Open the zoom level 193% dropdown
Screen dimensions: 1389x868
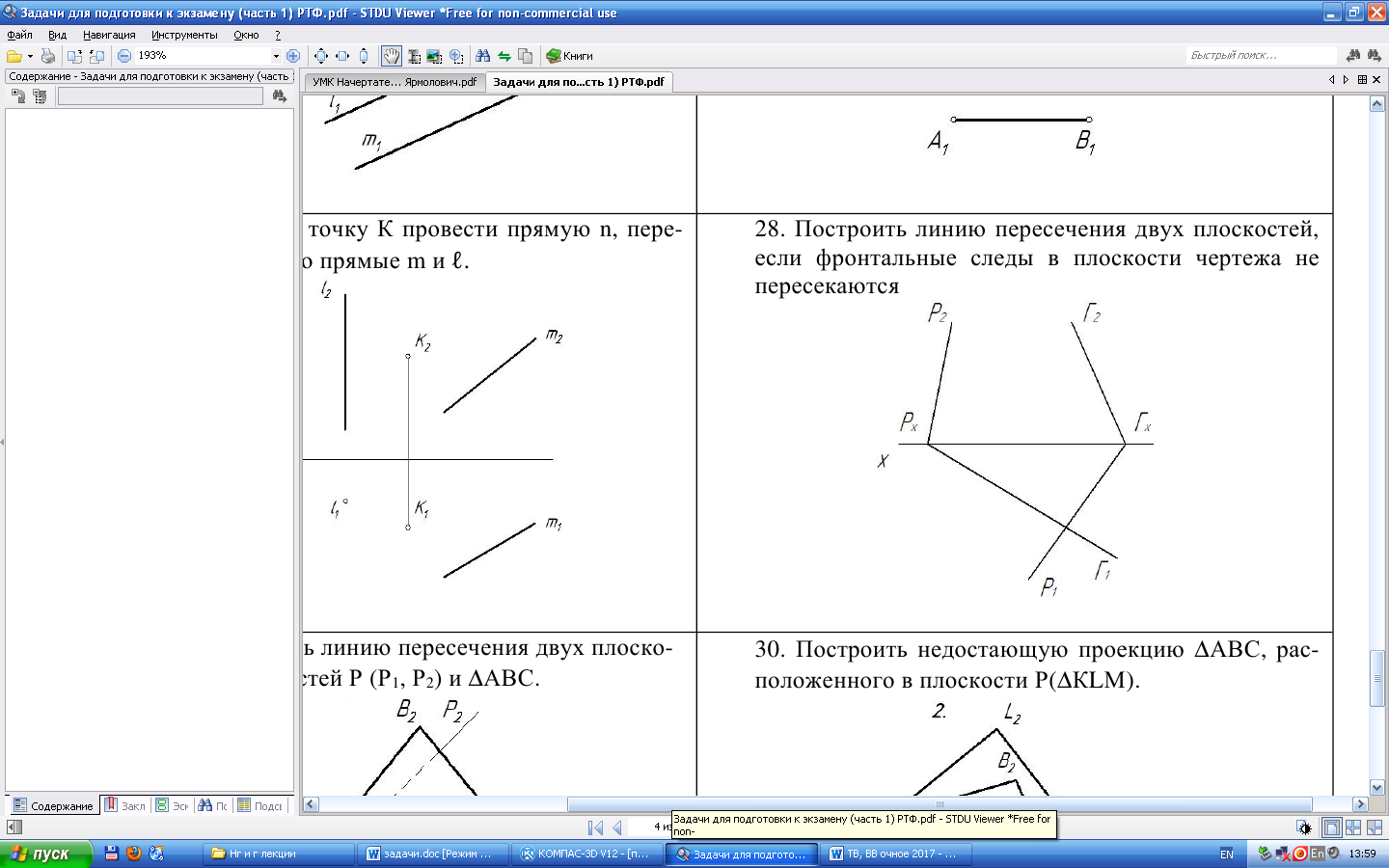(x=275, y=56)
